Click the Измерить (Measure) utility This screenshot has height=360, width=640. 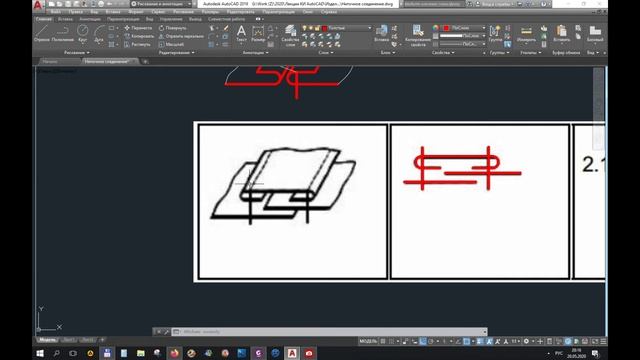[526, 33]
